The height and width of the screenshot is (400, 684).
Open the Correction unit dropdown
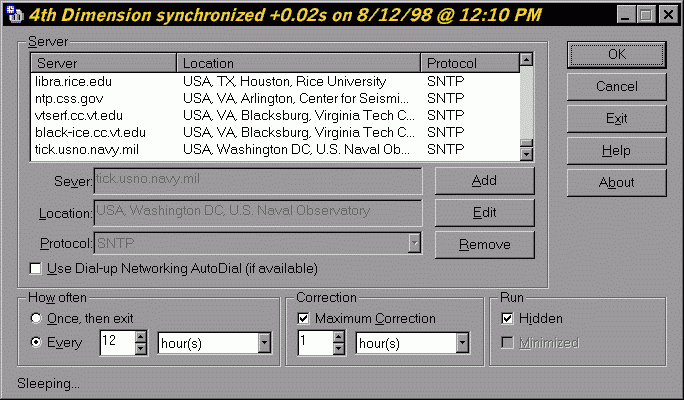(461, 343)
